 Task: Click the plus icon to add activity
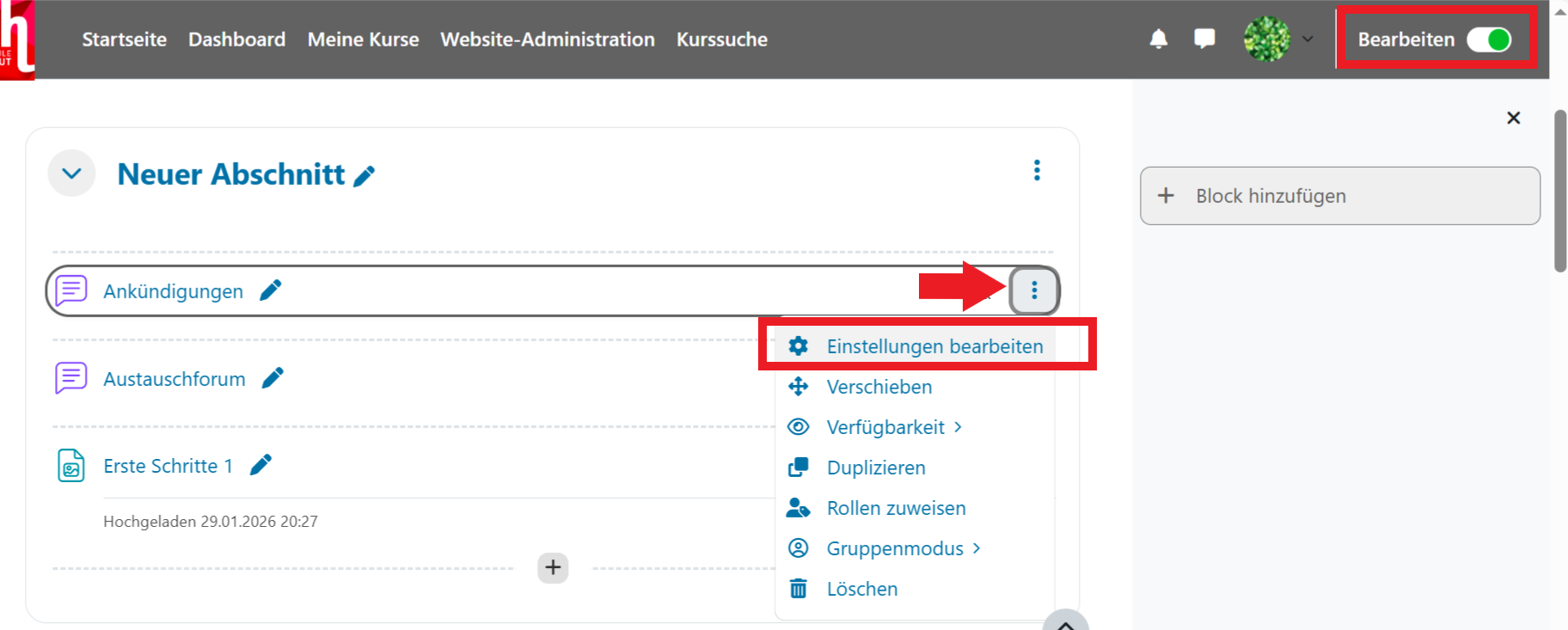point(553,567)
